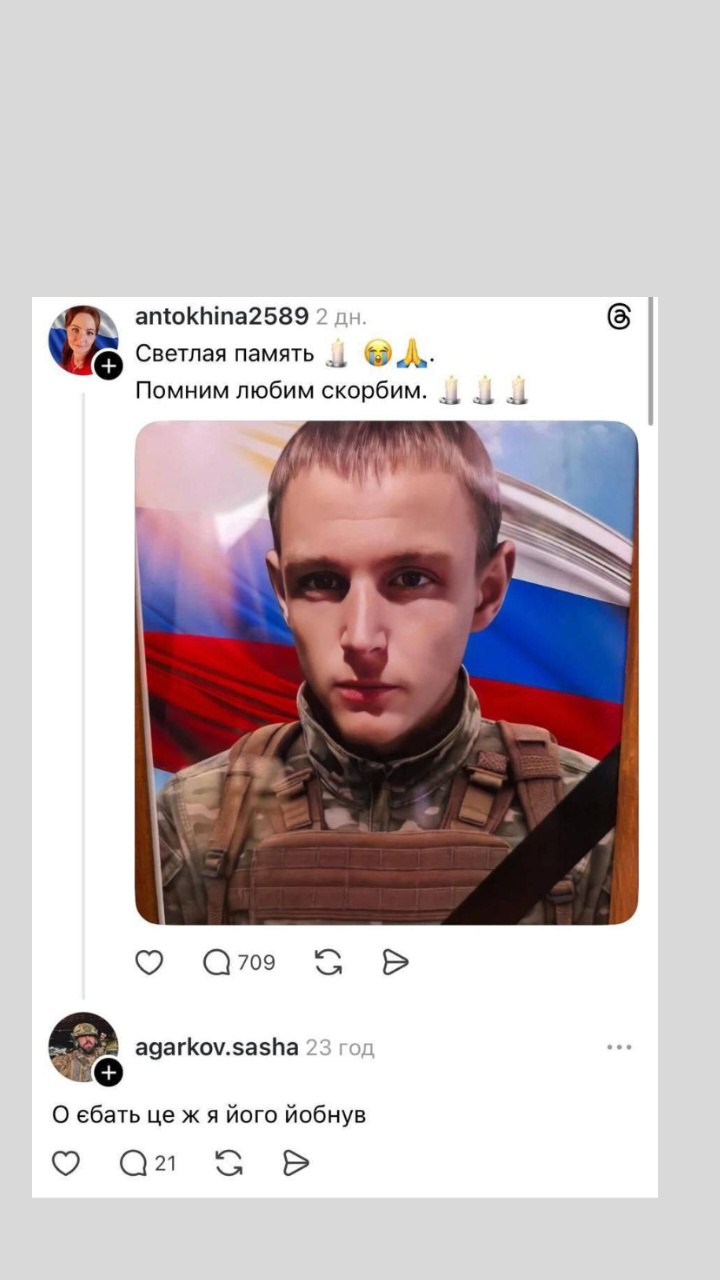Open antokhina2589 profile from username
The width and height of the screenshot is (720, 1280).
pyautogui.click(x=222, y=317)
